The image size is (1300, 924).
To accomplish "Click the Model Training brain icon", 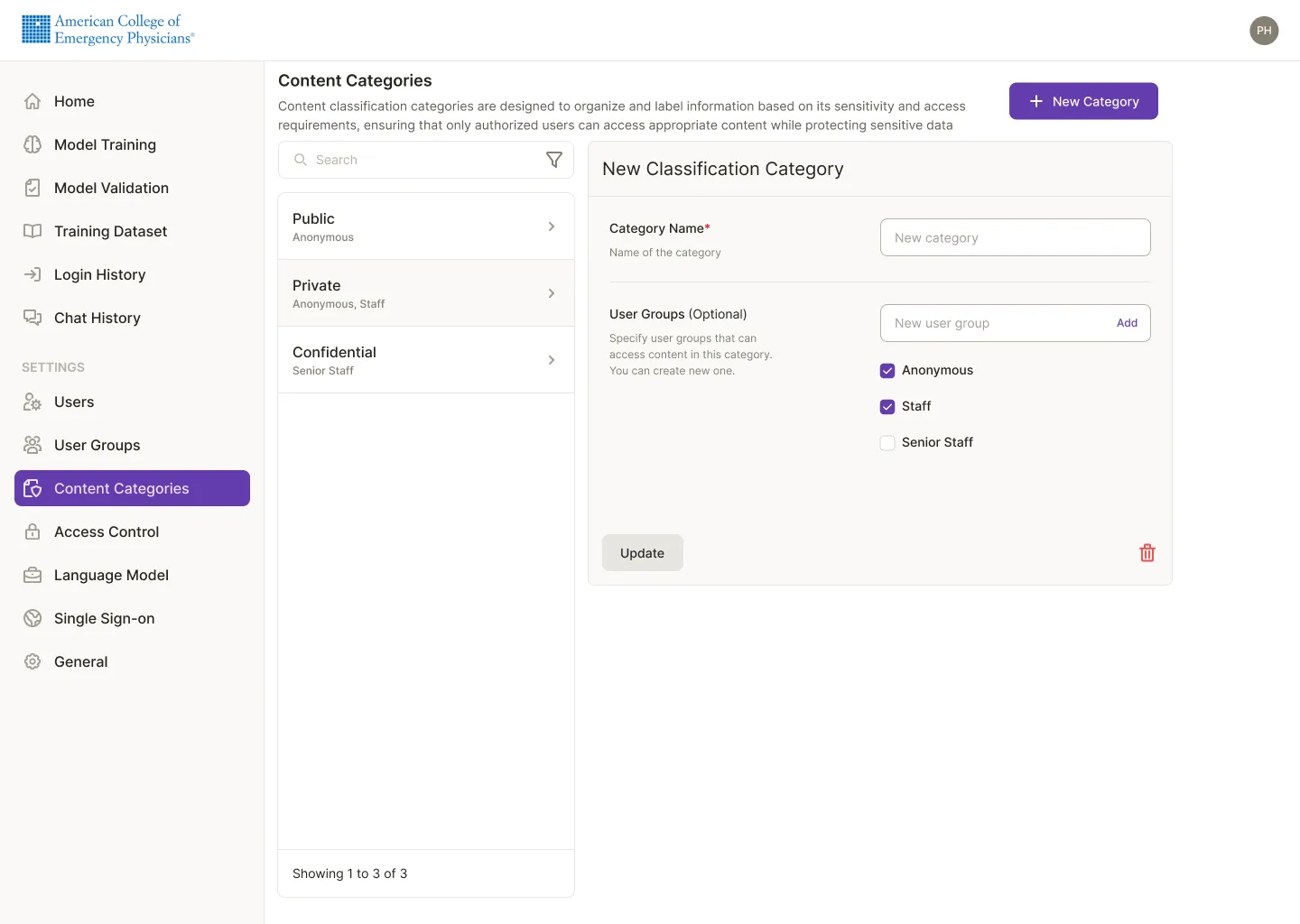I will coord(32,144).
